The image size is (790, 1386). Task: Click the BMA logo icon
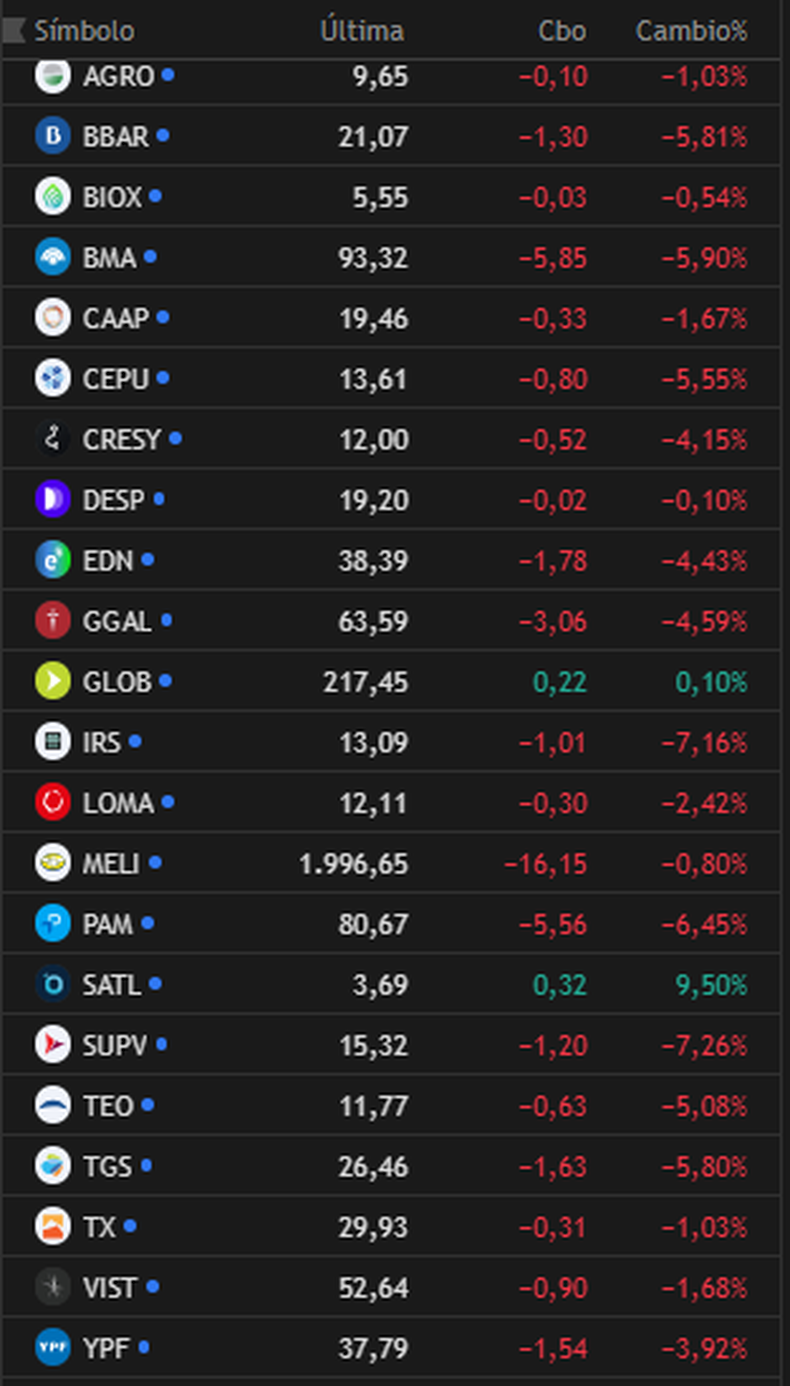click(x=52, y=257)
